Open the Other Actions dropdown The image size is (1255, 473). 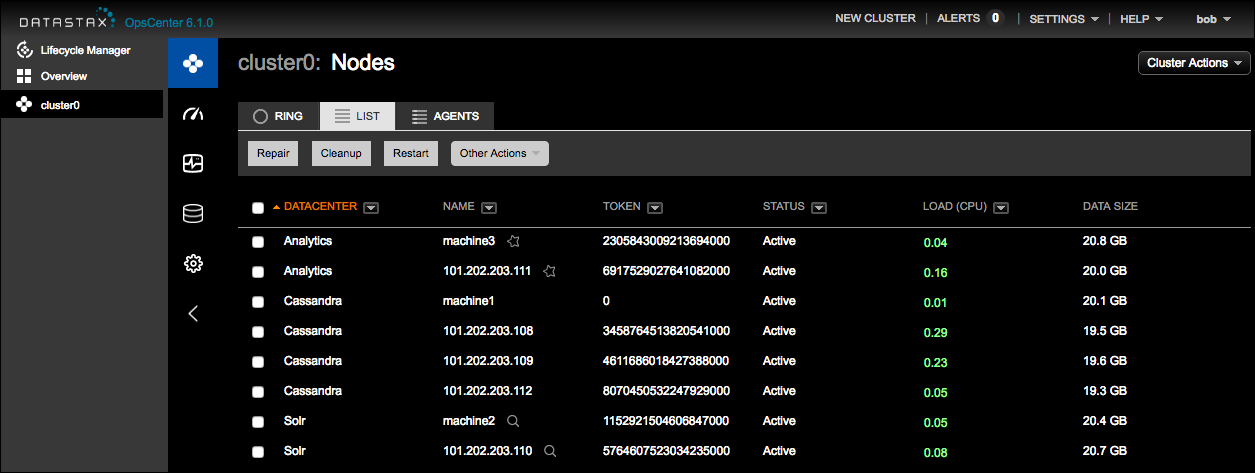500,153
